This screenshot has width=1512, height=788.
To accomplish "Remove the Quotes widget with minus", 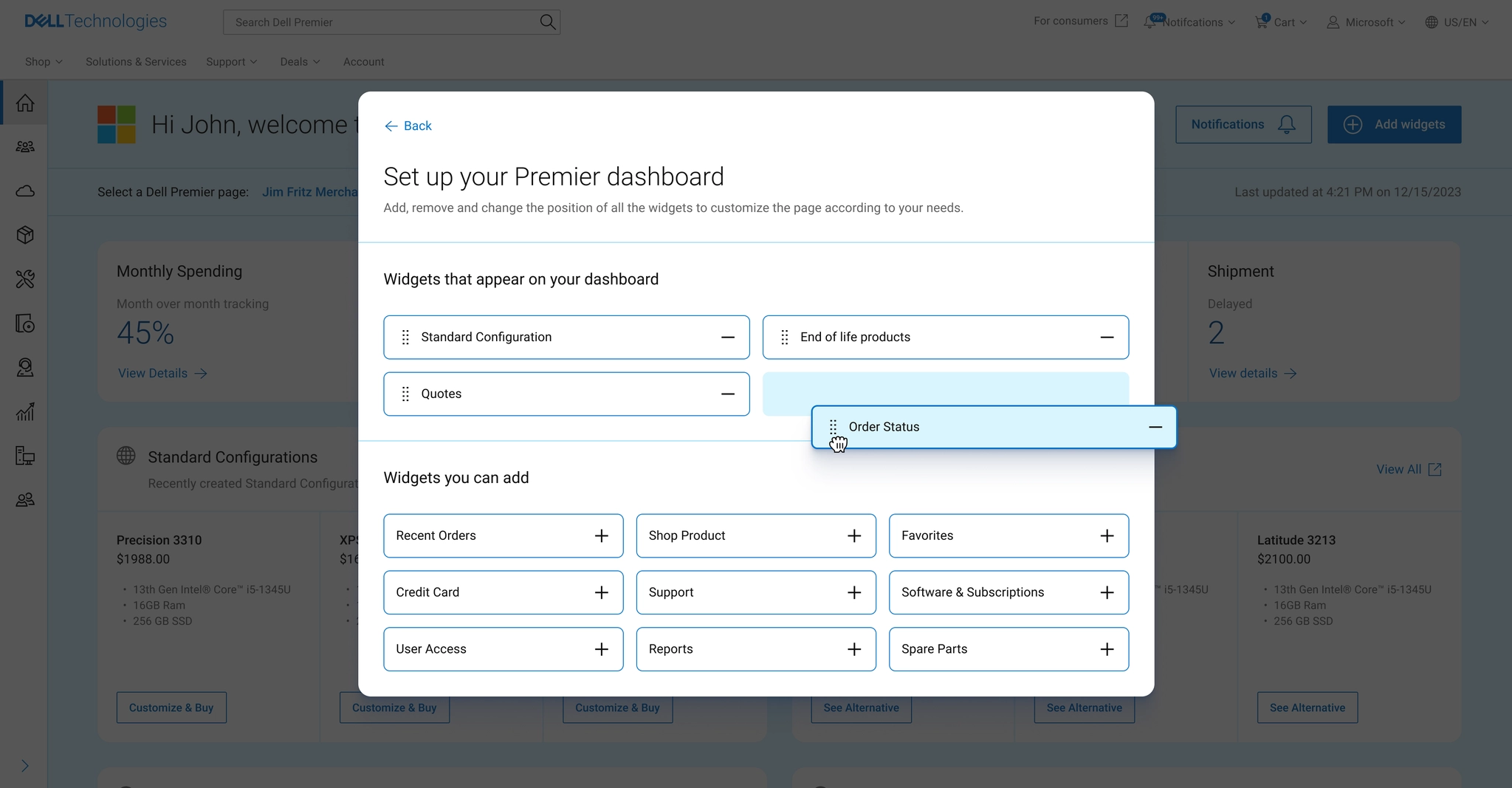I will click(x=728, y=394).
